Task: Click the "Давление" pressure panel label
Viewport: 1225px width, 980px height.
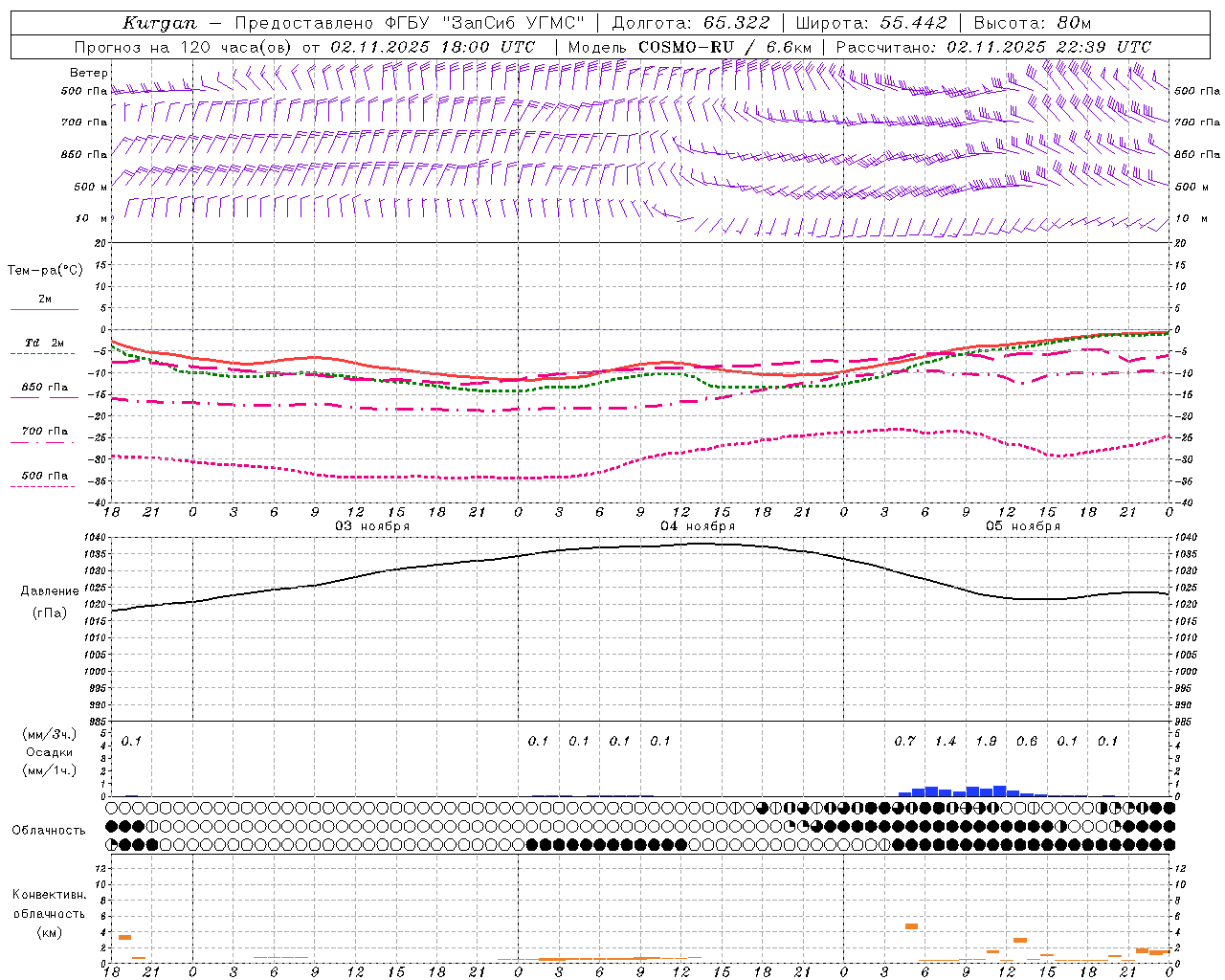Action: (50, 591)
